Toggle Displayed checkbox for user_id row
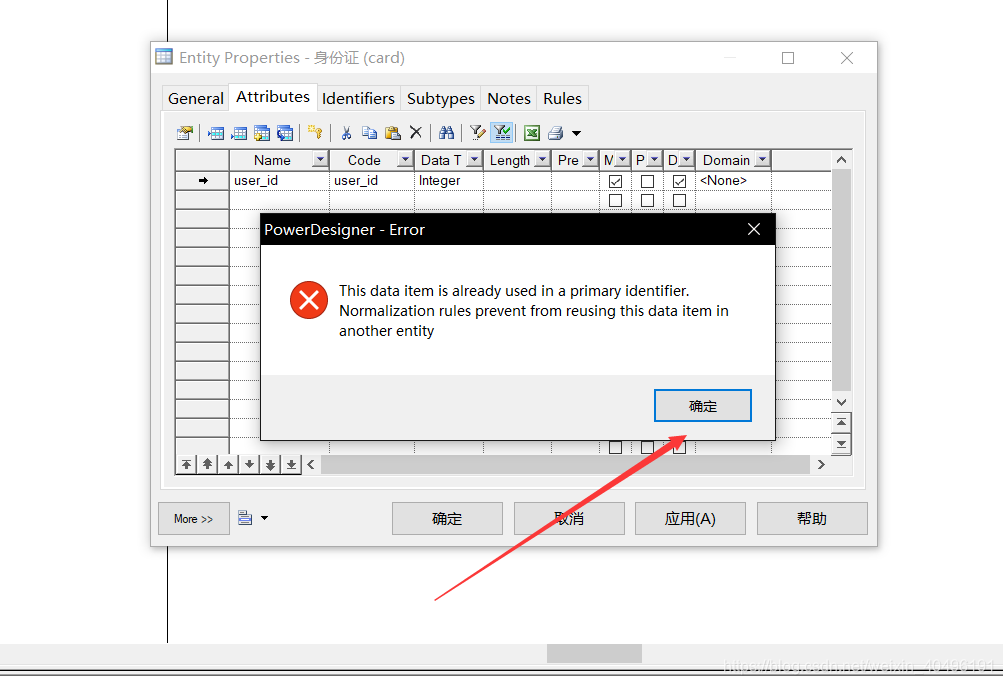Viewport: 1003px width, 685px height. tap(679, 181)
